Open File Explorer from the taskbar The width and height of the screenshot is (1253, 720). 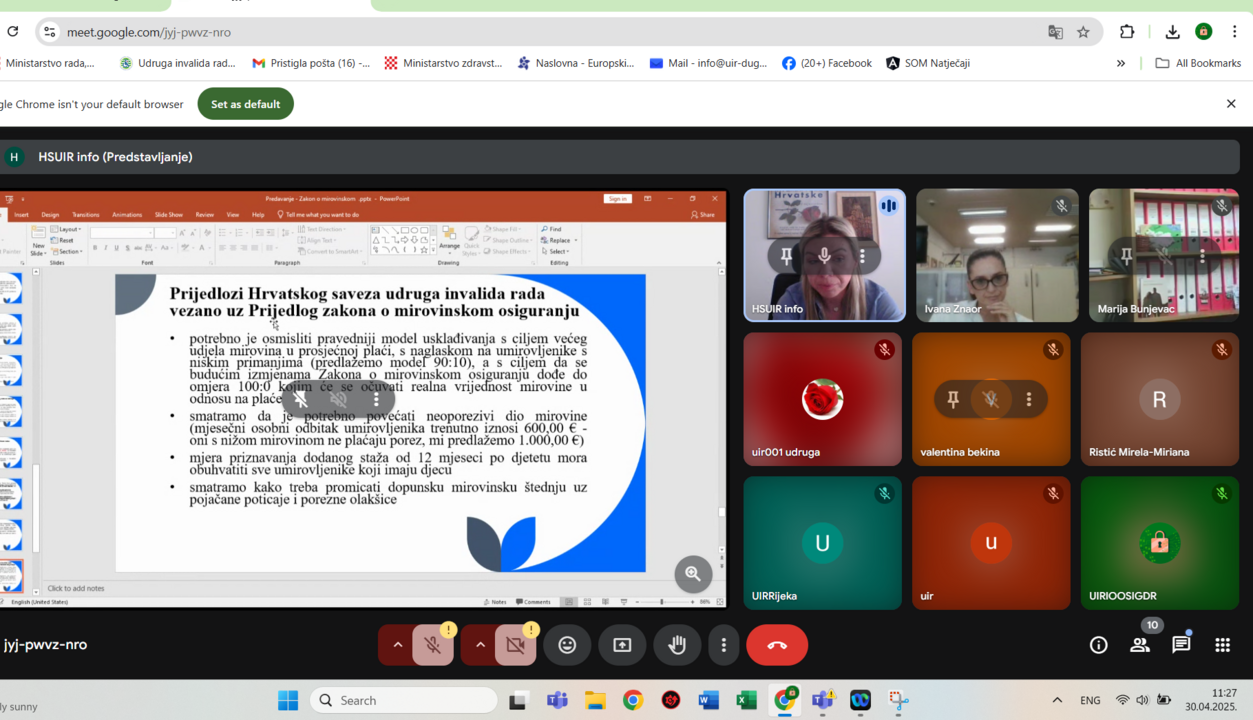tap(595, 701)
